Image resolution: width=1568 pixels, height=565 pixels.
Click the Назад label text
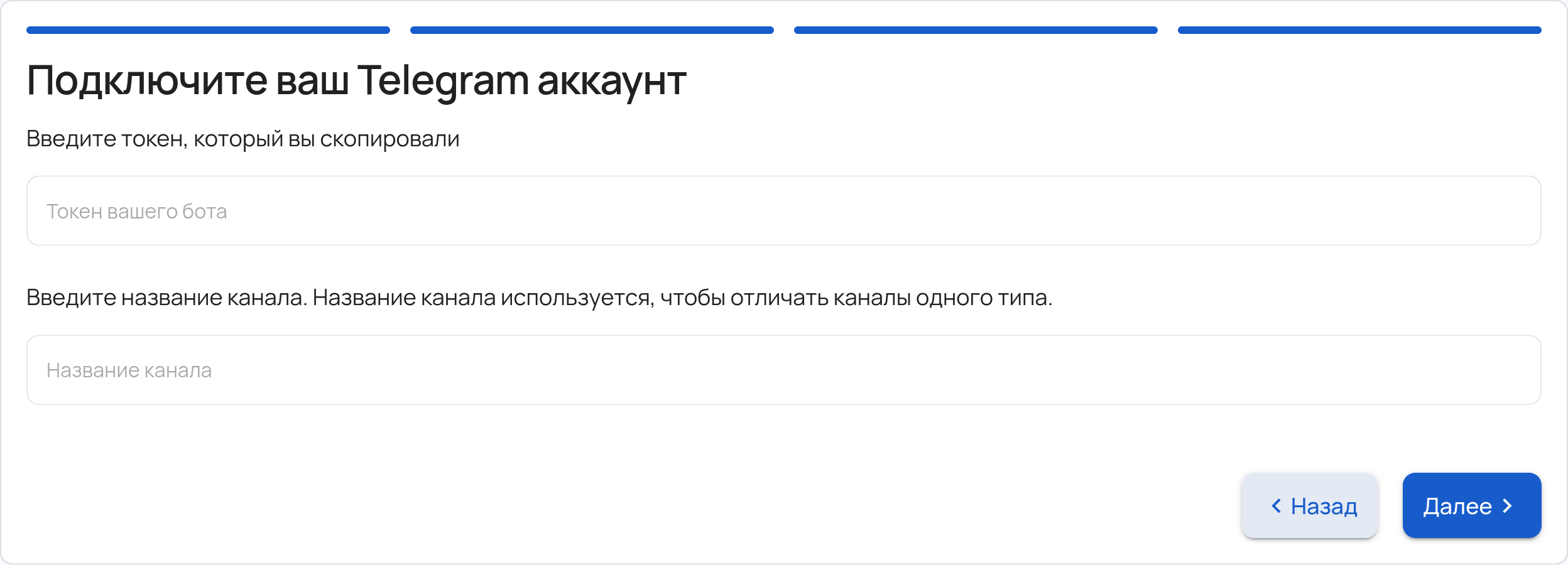(x=1324, y=506)
